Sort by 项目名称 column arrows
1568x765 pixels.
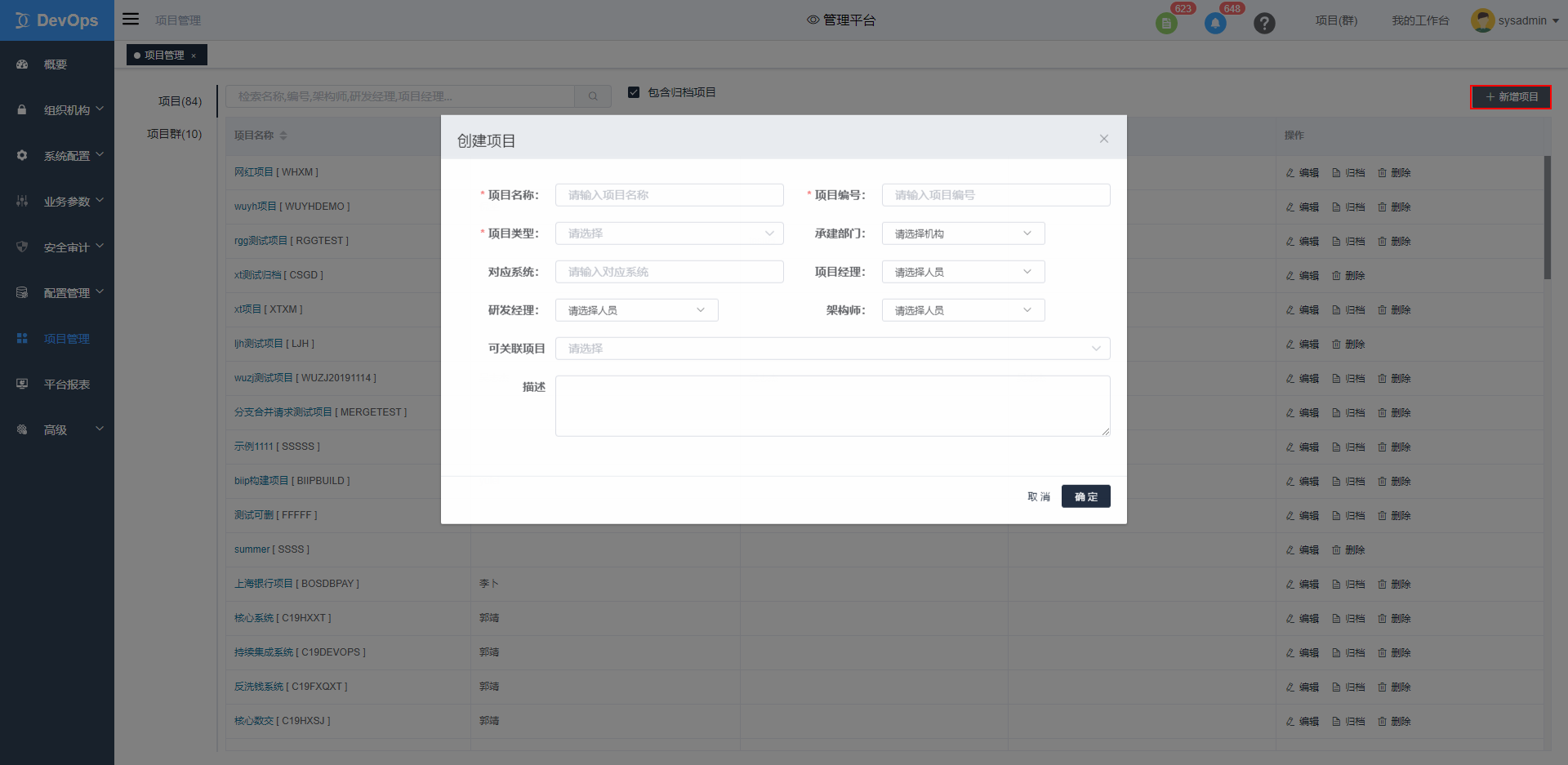coord(283,136)
